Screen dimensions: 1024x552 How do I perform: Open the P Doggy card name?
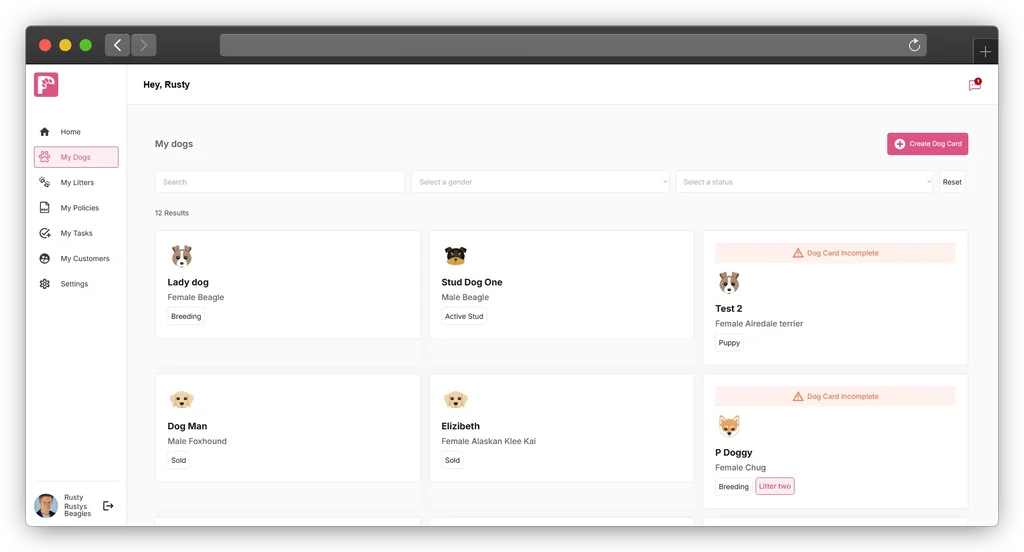[733, 452]
